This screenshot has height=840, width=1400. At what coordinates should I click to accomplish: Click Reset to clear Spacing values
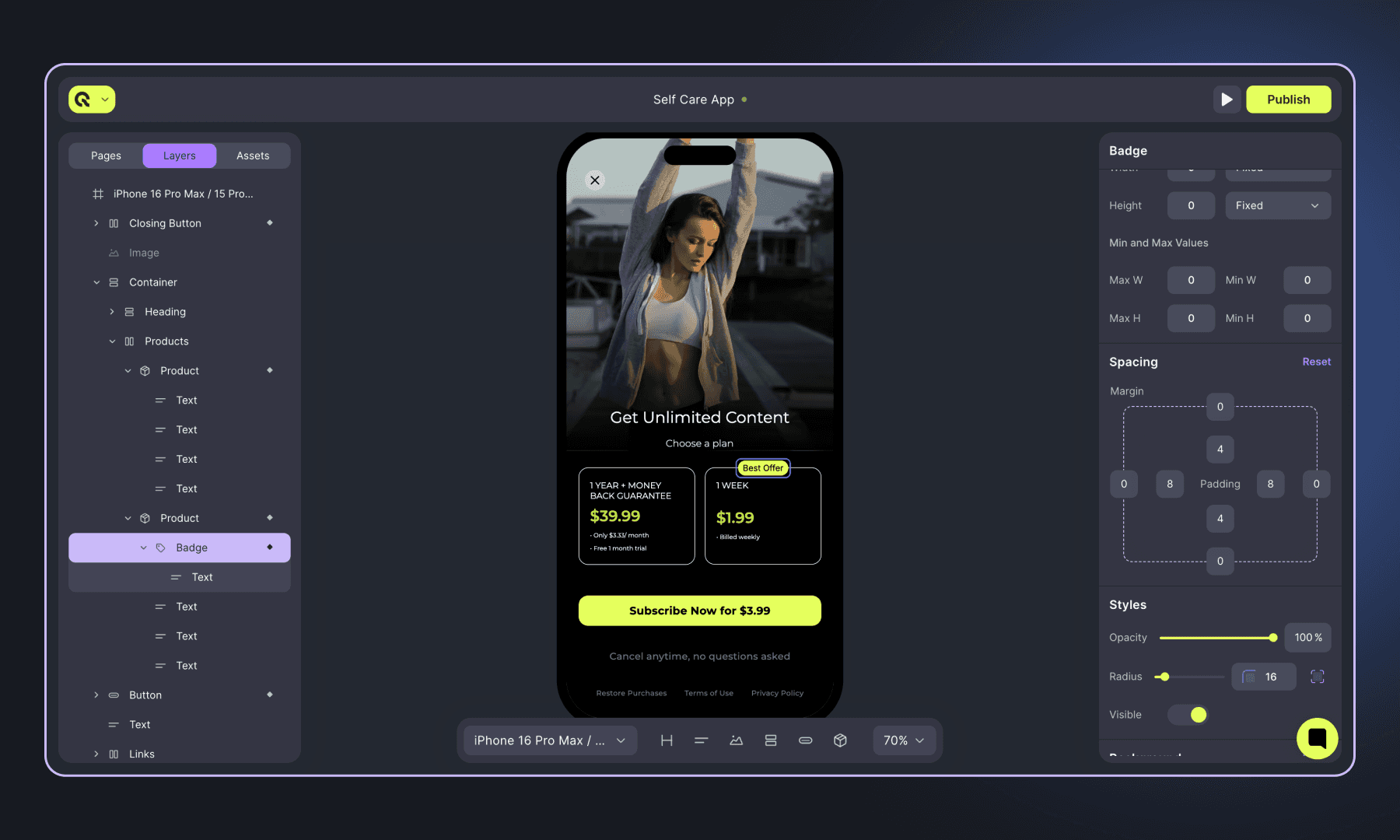pyautogui.click(x=1316, y=361)
